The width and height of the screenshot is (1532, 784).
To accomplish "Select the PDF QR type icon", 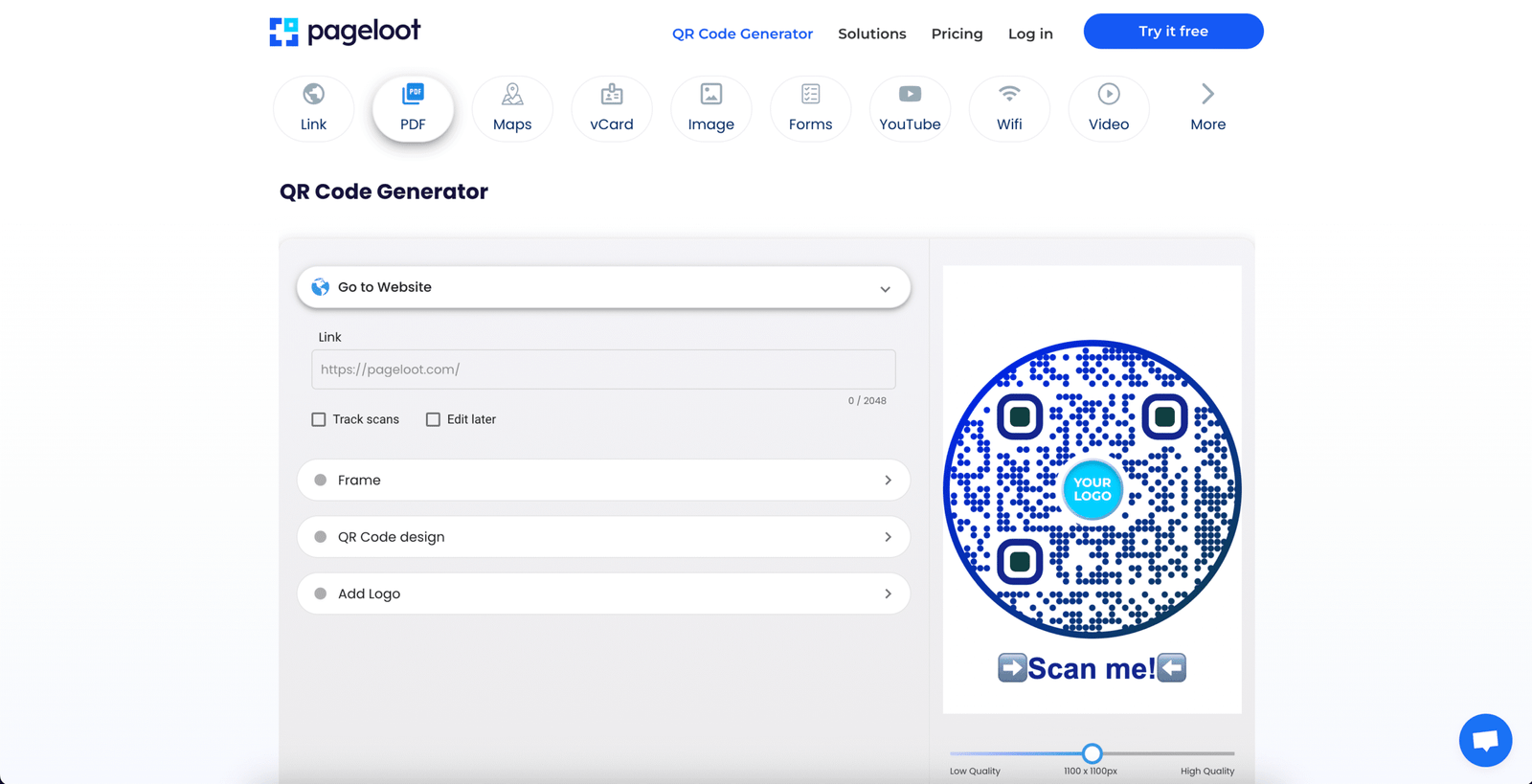I will click(413, 108).
